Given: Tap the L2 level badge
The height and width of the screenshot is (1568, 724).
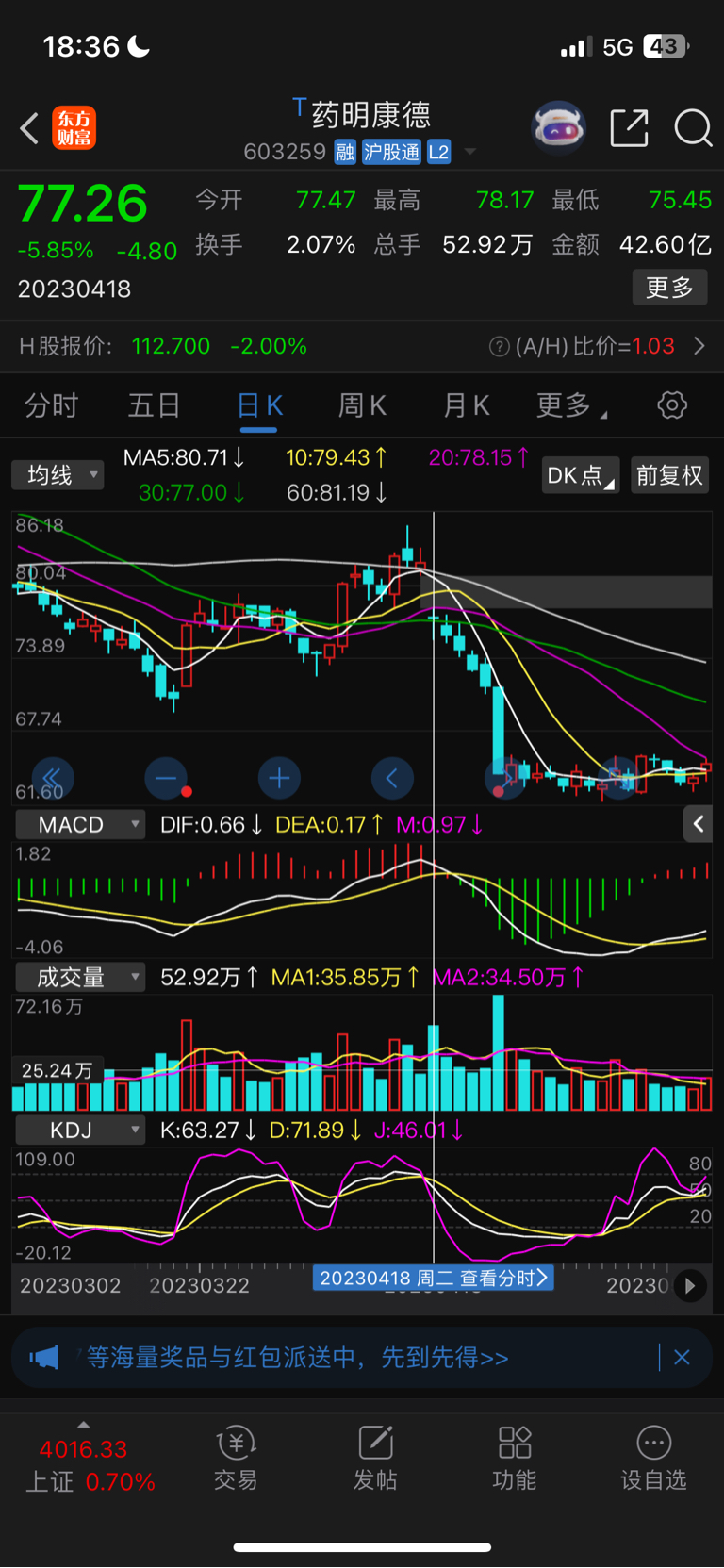Looking at the screenshot, I should pos(438,152).
